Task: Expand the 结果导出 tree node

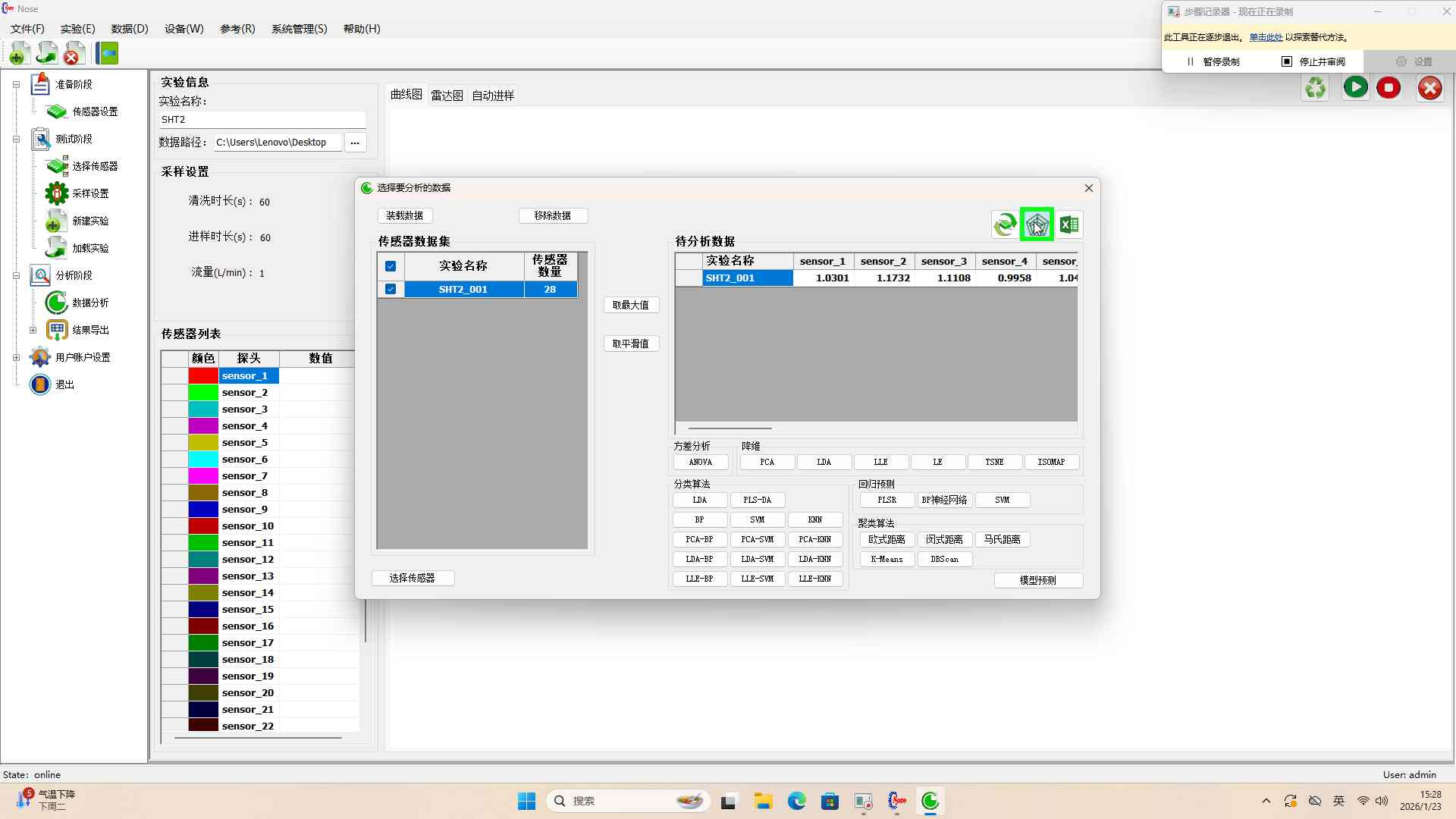Action: (33, 330)
